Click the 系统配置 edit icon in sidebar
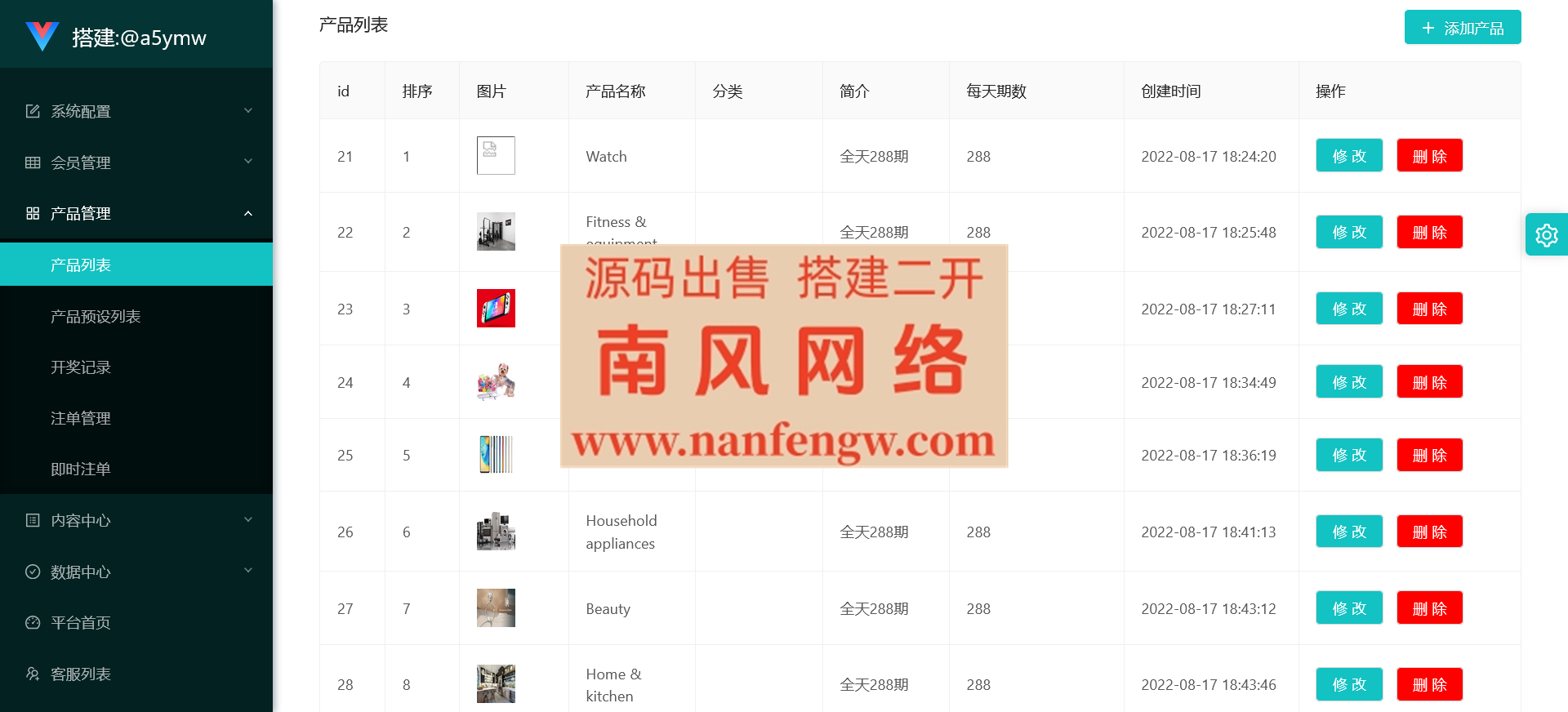The image size is (1568, 712). click(33, 111)
